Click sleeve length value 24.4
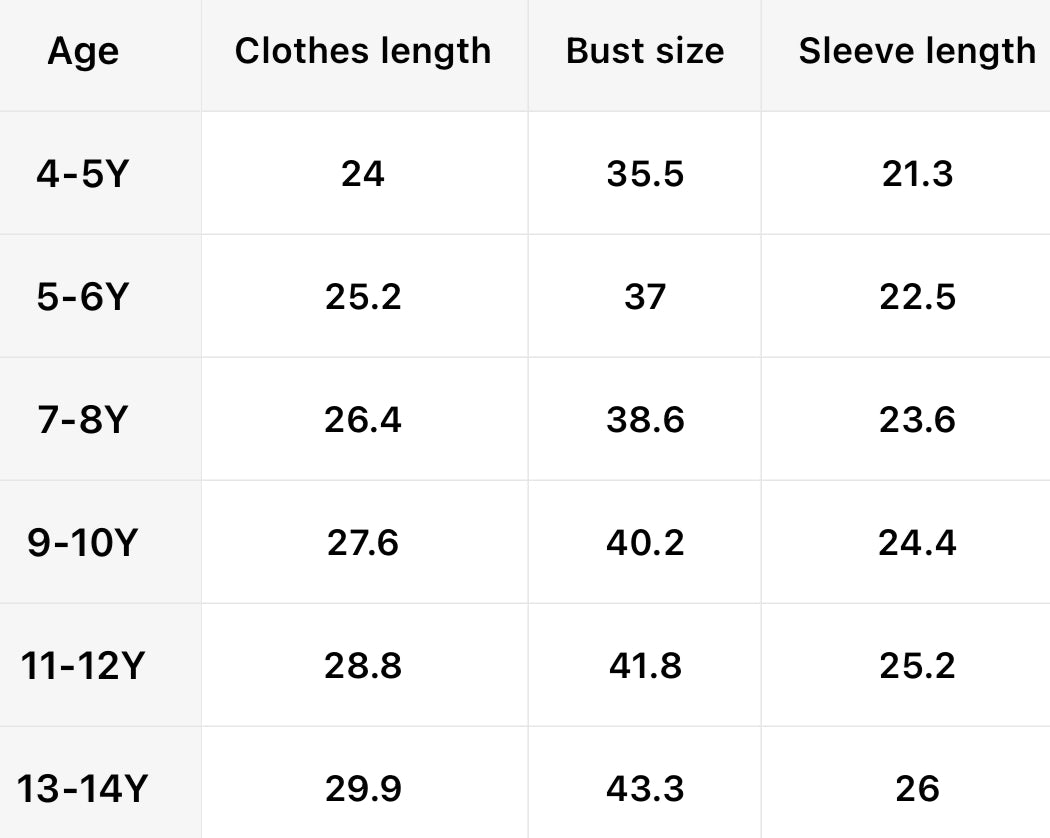 point(917,543)
